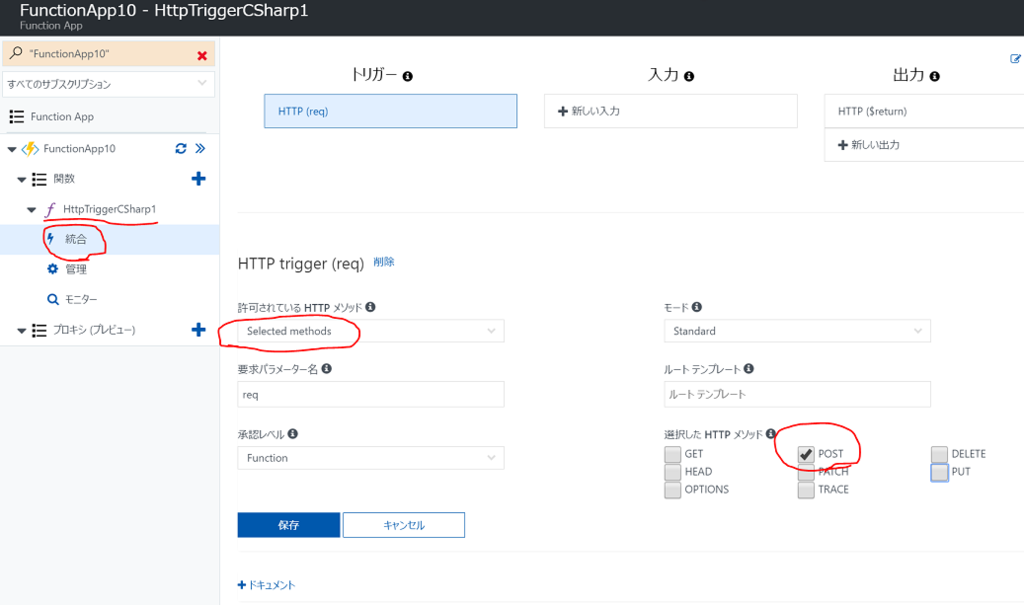Check the OPTIONS method checkbox
The height and width of the screenshot is (605, 1024).
673,490
